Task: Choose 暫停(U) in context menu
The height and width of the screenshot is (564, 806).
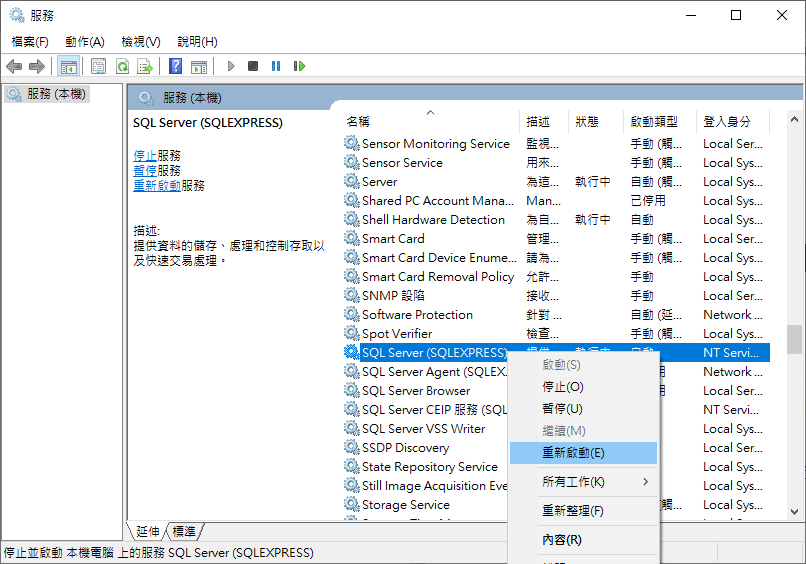Action: point(583,409)
